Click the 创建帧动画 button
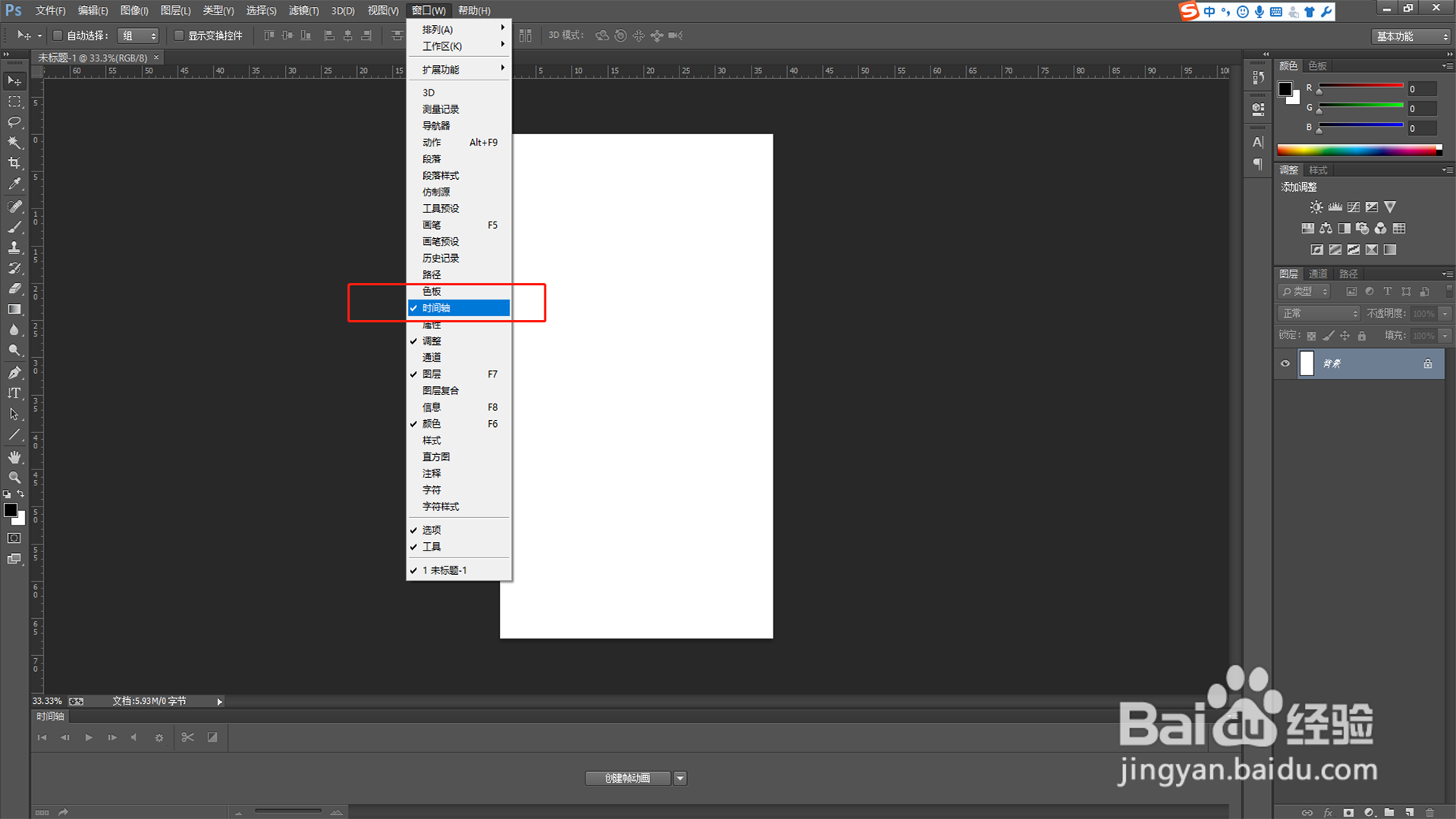 coord(627,778)
